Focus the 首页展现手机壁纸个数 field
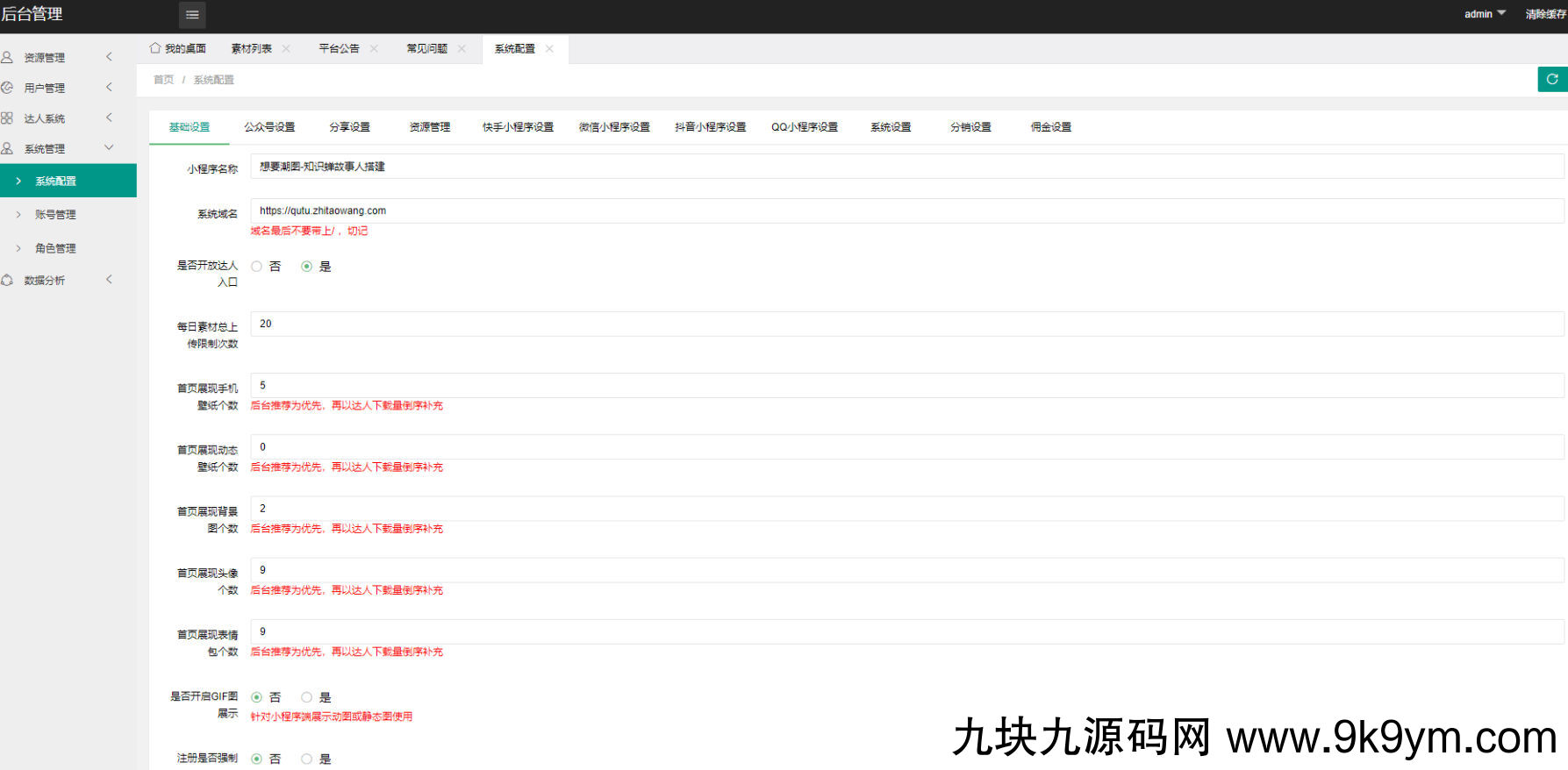1568x770 pixels. pos(907,385)
